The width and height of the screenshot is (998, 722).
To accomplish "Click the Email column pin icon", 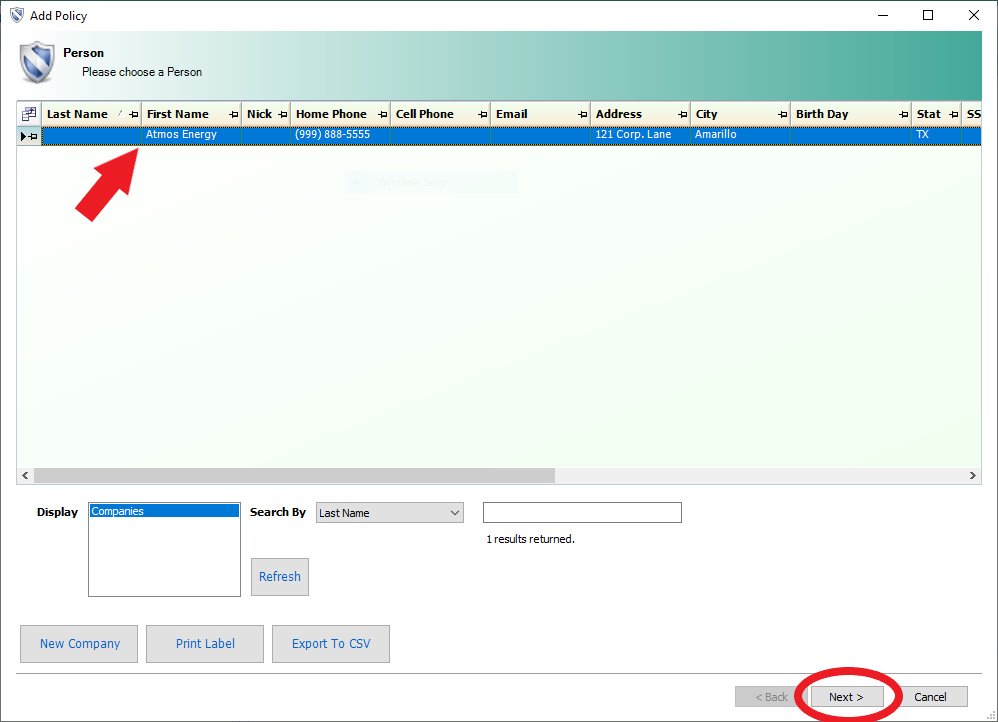I will click(583, 114).
